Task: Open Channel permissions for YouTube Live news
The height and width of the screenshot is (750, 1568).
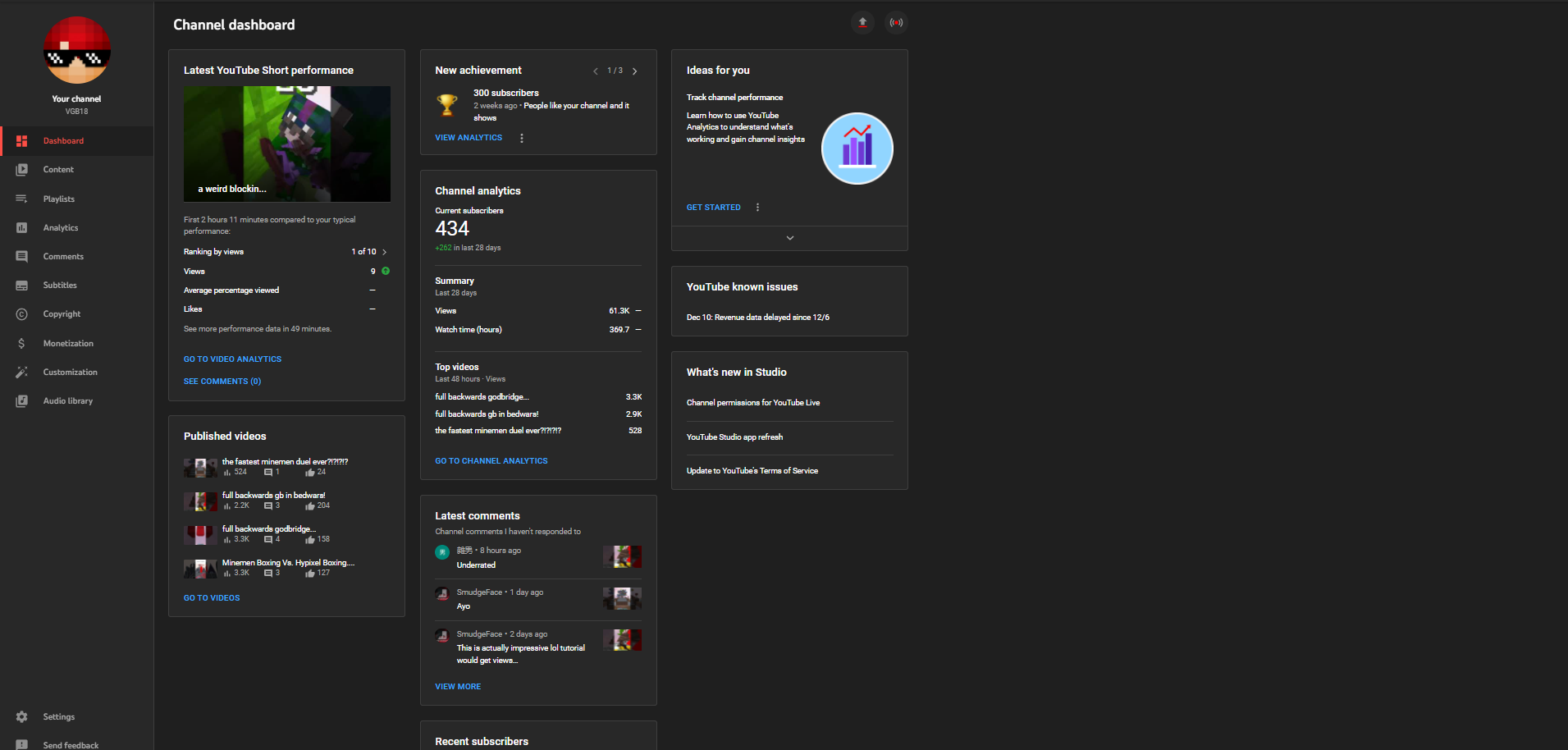Action: (x=753, y=403)
